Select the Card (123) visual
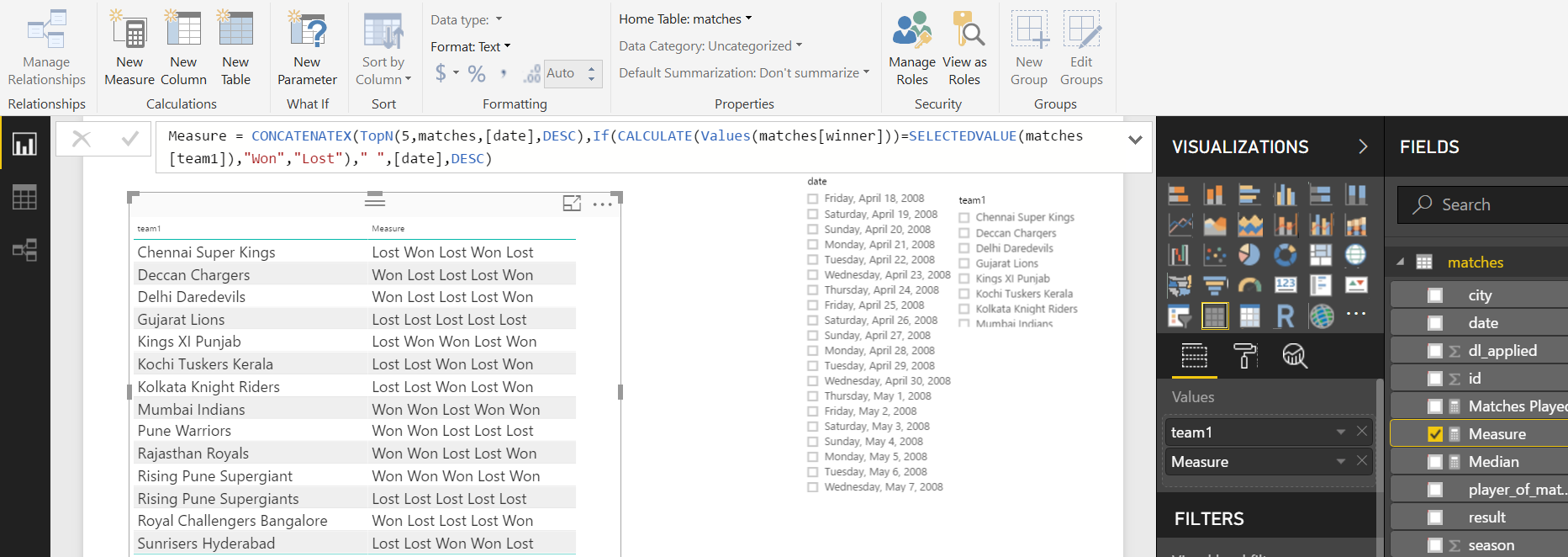 1285,285
